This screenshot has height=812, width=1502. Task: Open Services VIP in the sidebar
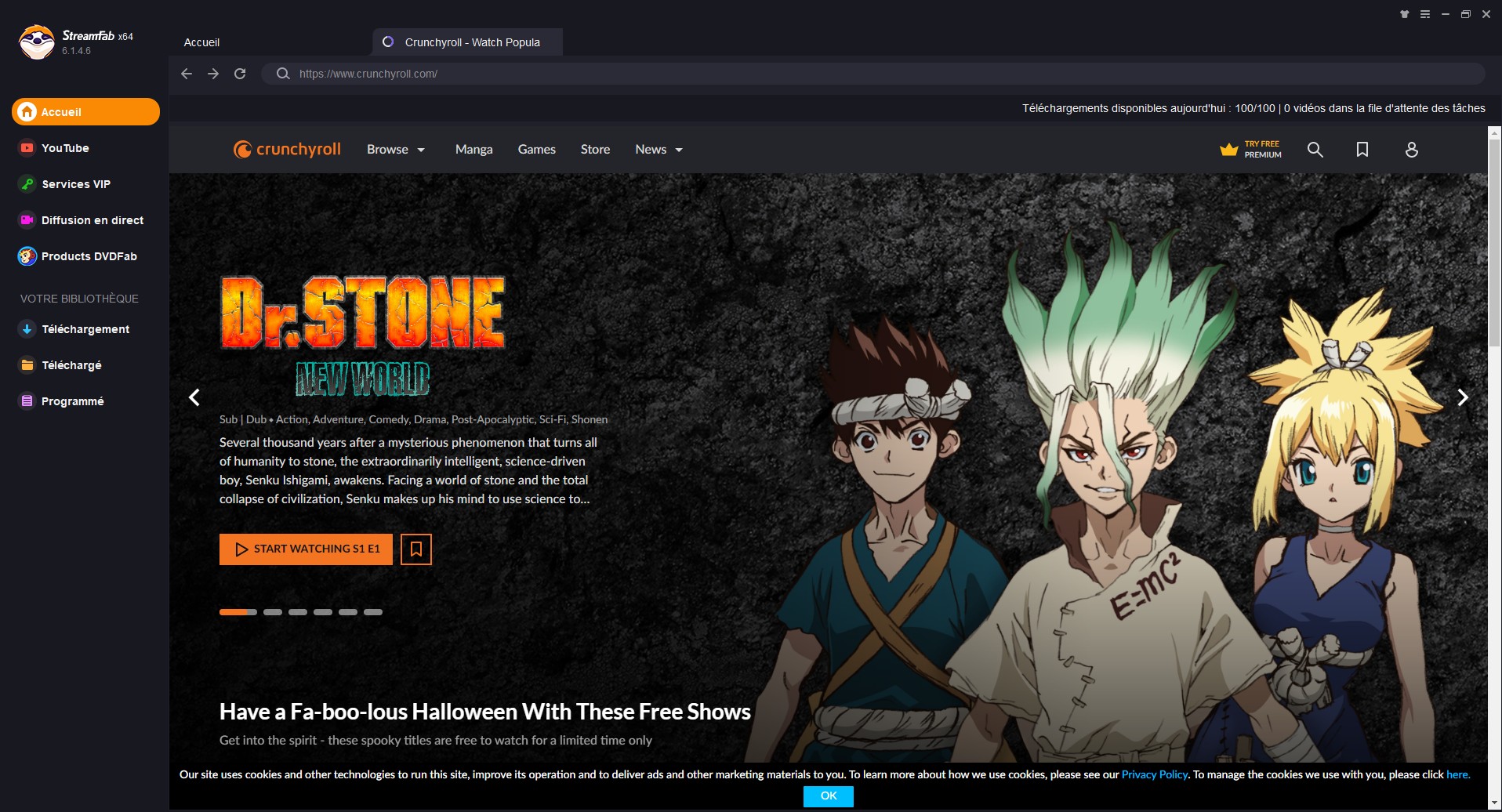click(x=85, y=184)
